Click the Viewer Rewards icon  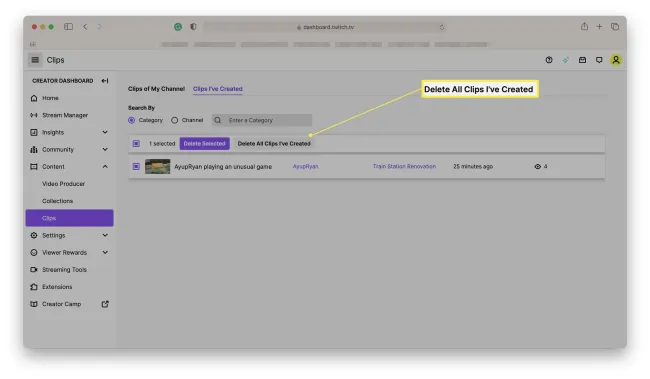34,253
